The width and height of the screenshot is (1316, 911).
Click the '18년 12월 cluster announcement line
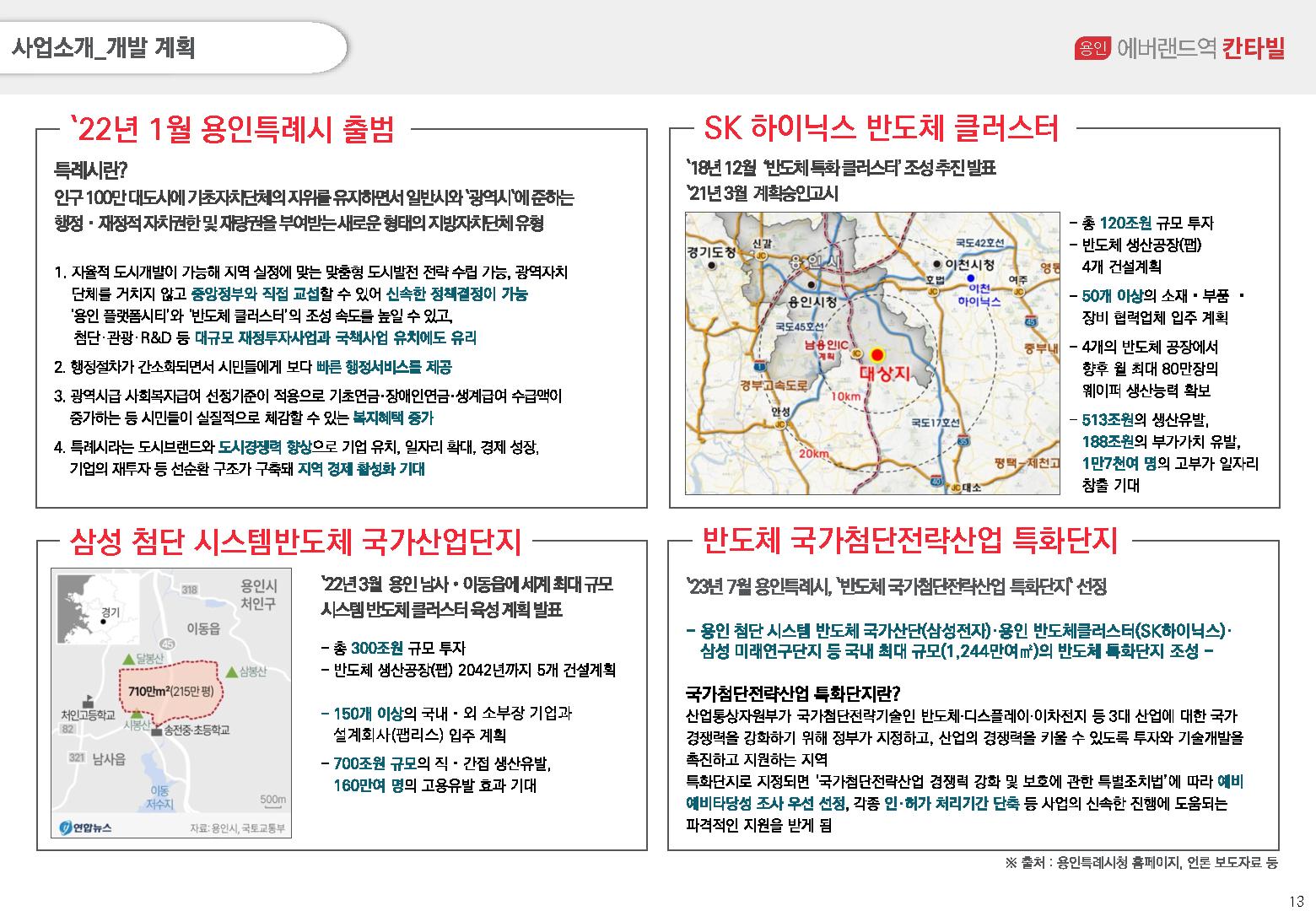point(842,167)
